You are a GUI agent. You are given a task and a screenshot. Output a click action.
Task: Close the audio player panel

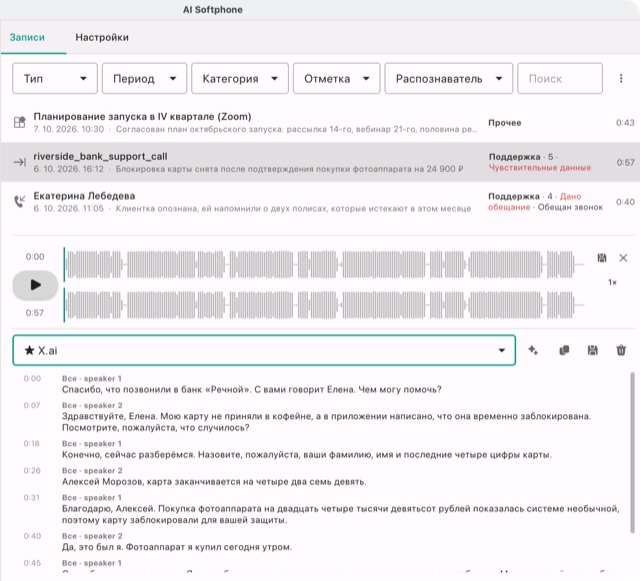(623, 258)
